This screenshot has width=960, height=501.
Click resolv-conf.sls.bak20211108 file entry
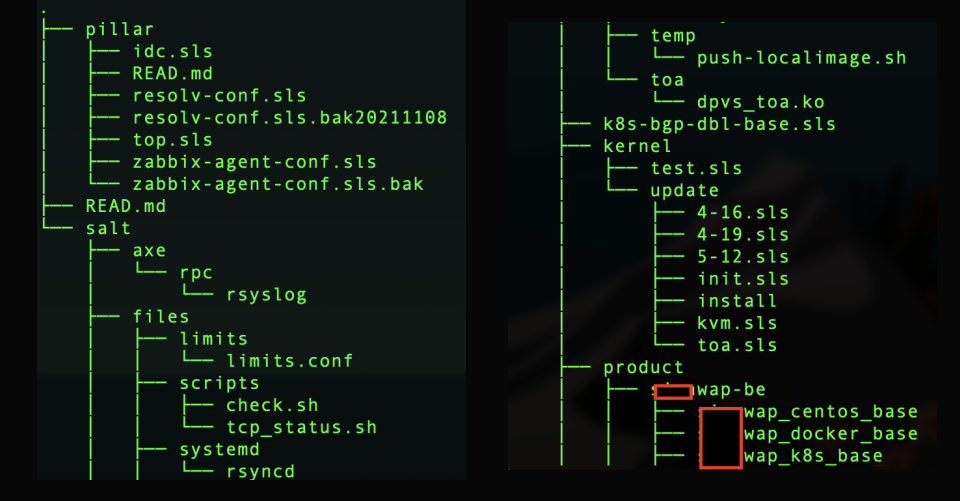[x=289, y=118]
